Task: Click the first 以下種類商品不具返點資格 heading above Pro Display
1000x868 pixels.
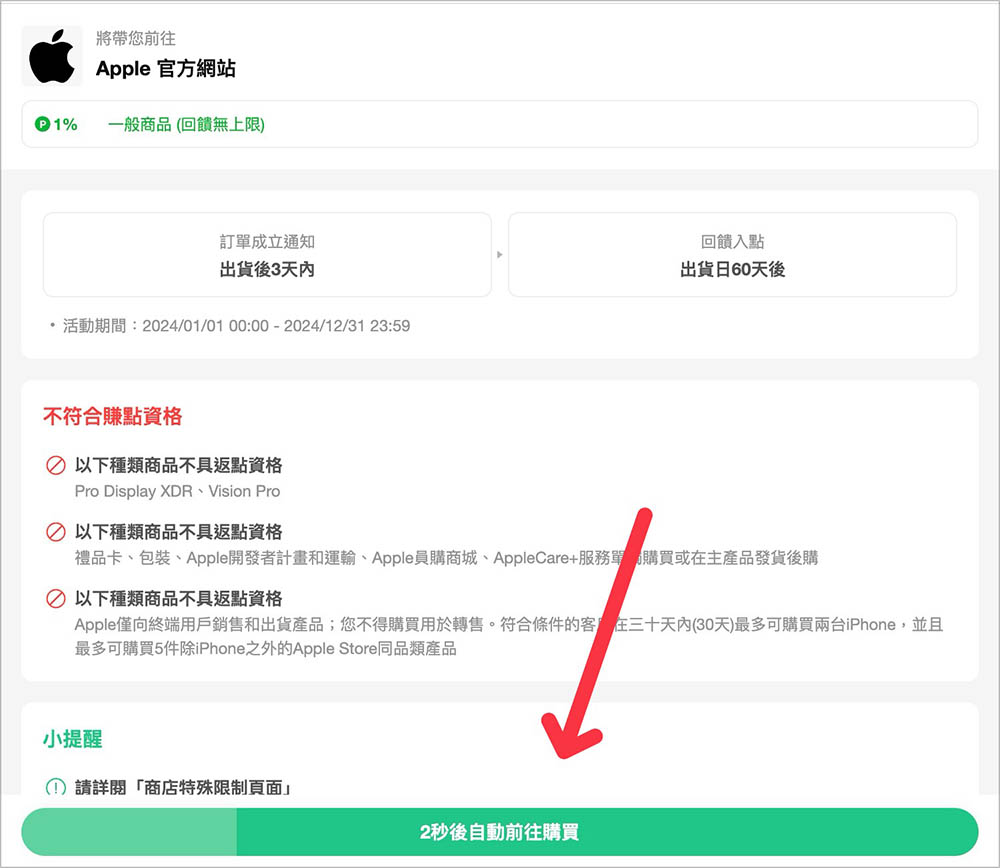Action: 179,465
